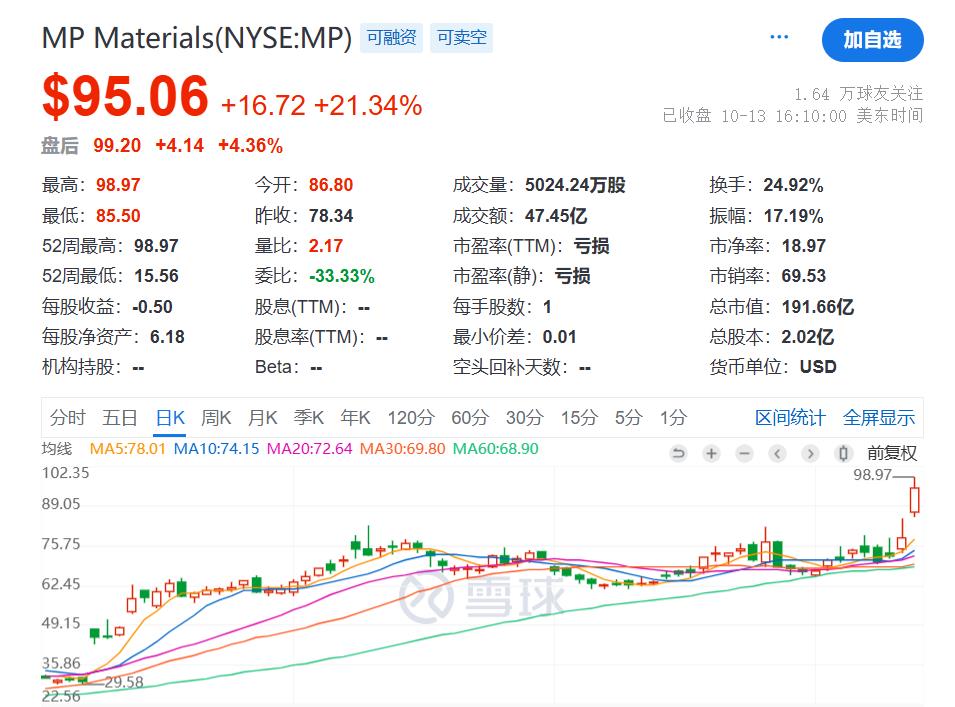Switch to 30分 chart tab
The width and height of the screenshot is (955, 707).
click(524, 418)
